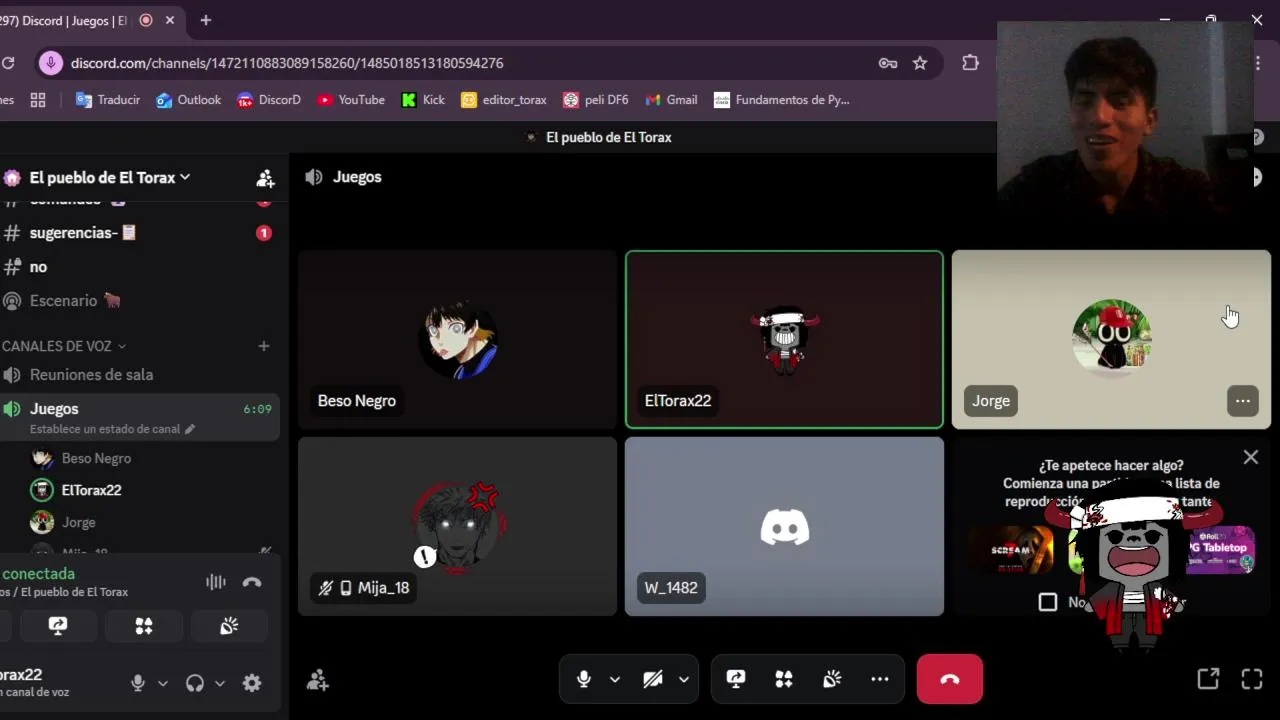Select W_1482 video tile
This screenshot has height=720, width=1280.
tap(784, 526)
